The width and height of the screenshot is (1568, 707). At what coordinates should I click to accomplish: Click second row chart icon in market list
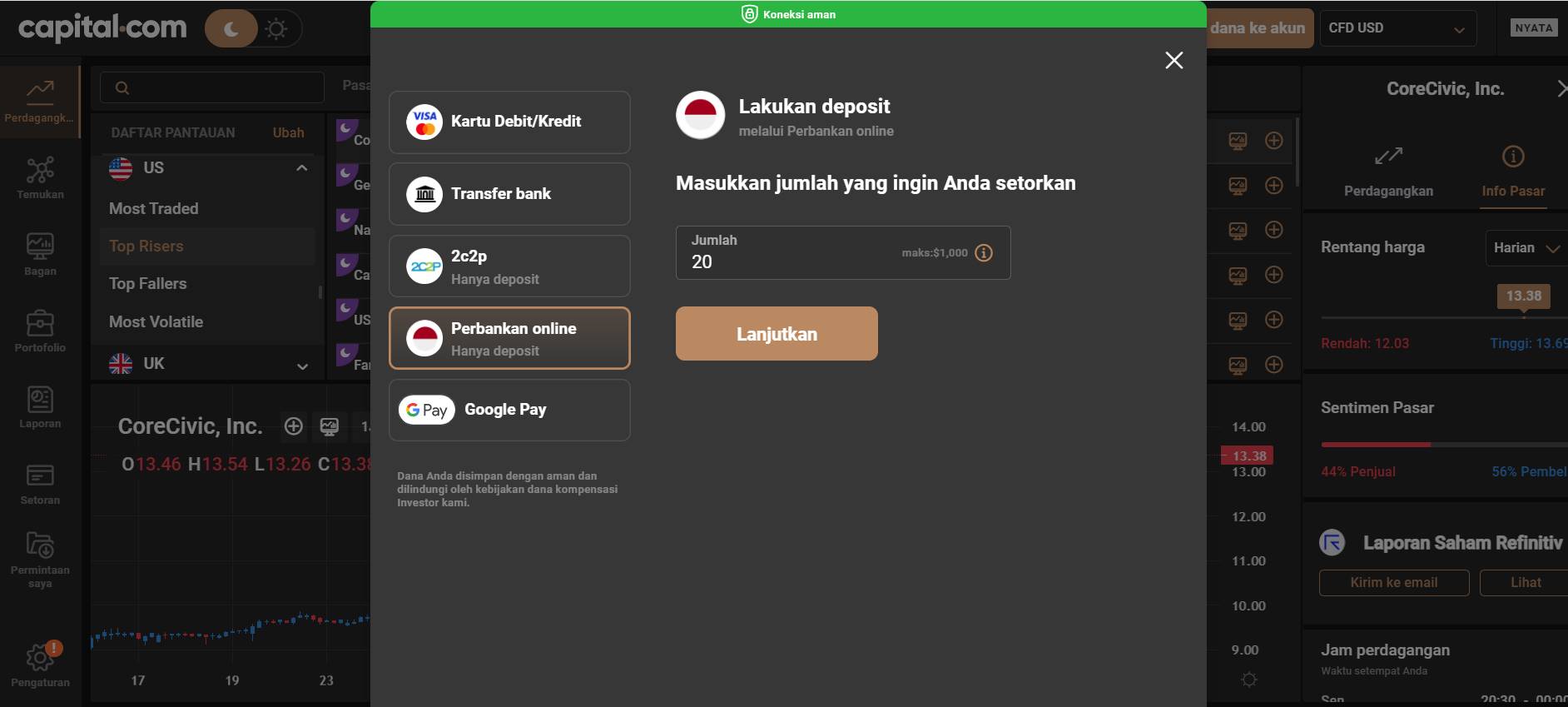coord(1238,186)
